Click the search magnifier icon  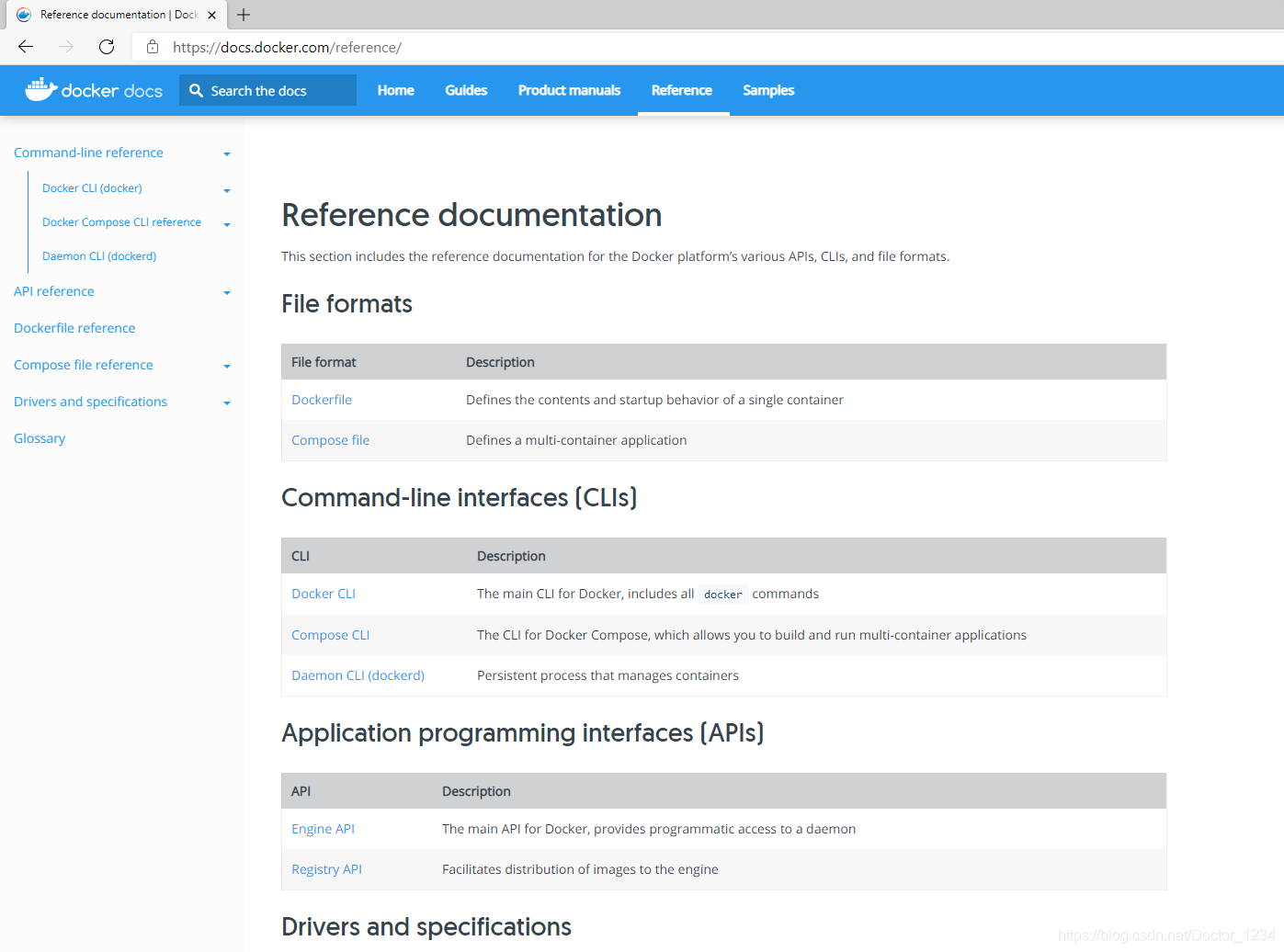coord(196,90)
